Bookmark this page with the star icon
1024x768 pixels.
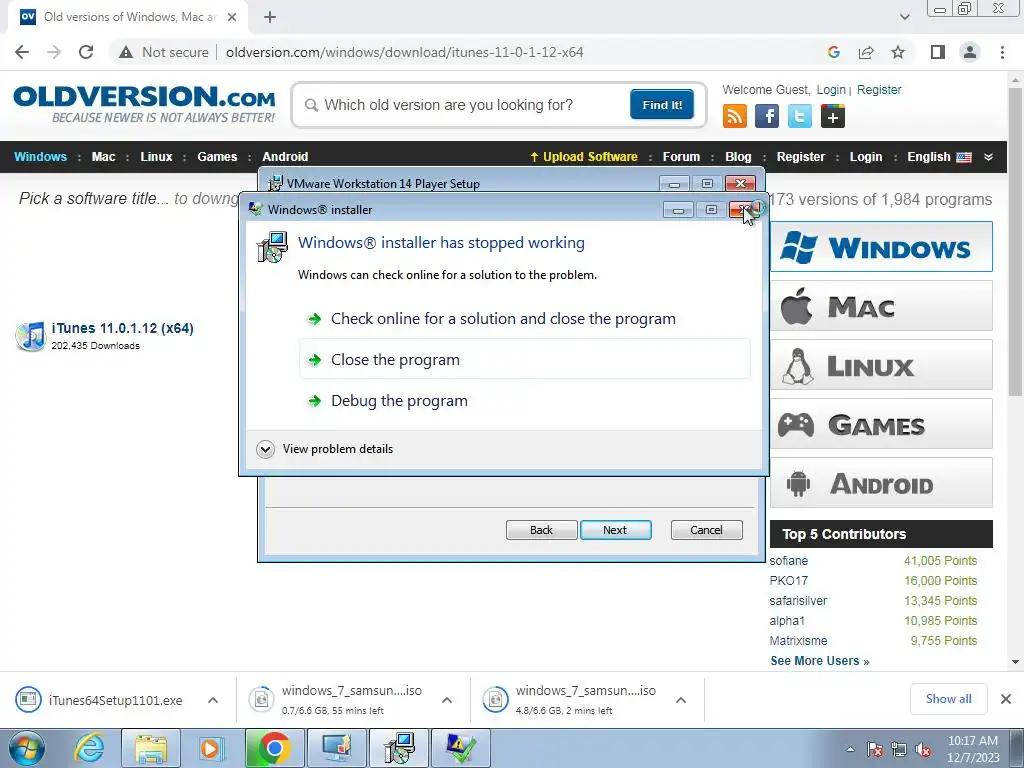pos(898,52)
